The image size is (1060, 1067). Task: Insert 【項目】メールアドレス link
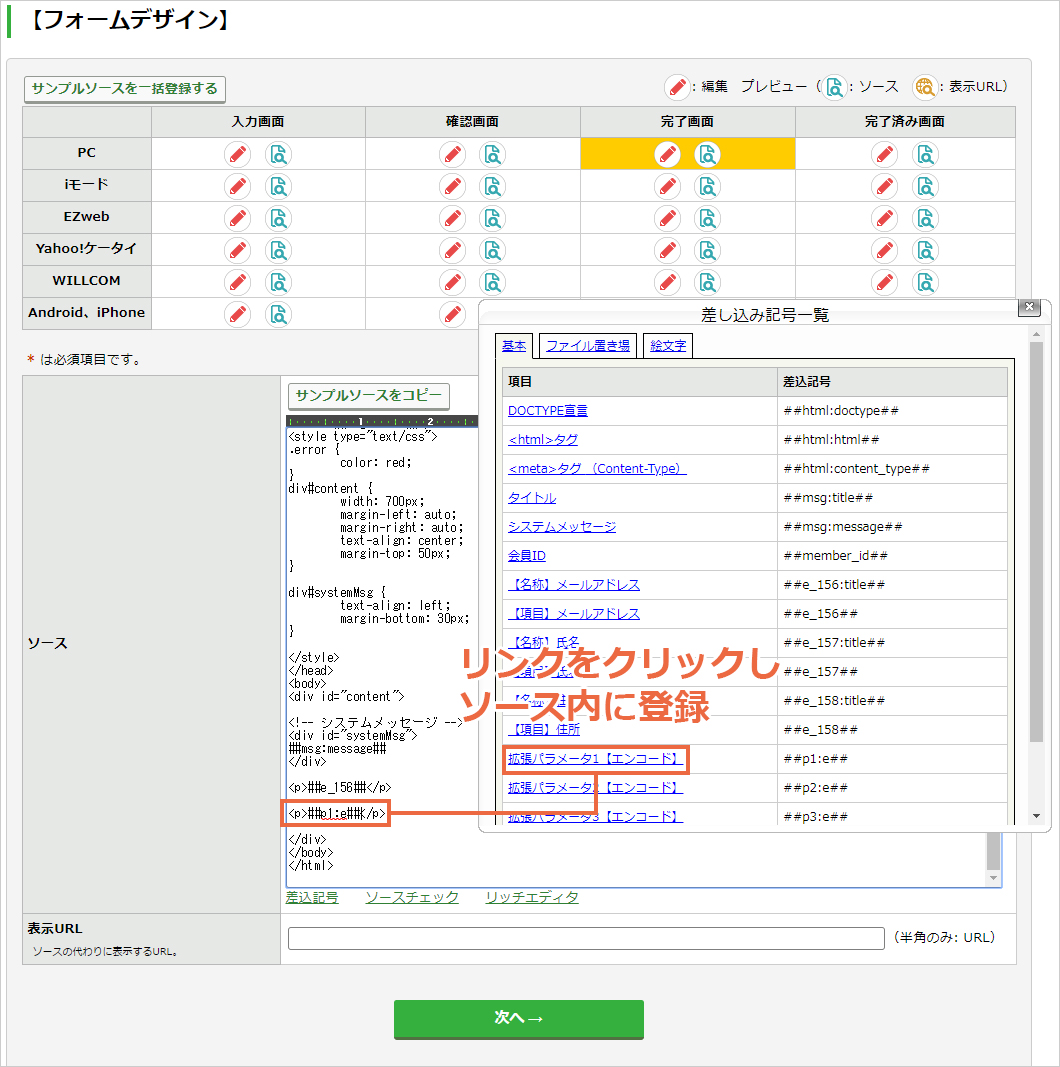click(x=574, y=614)
